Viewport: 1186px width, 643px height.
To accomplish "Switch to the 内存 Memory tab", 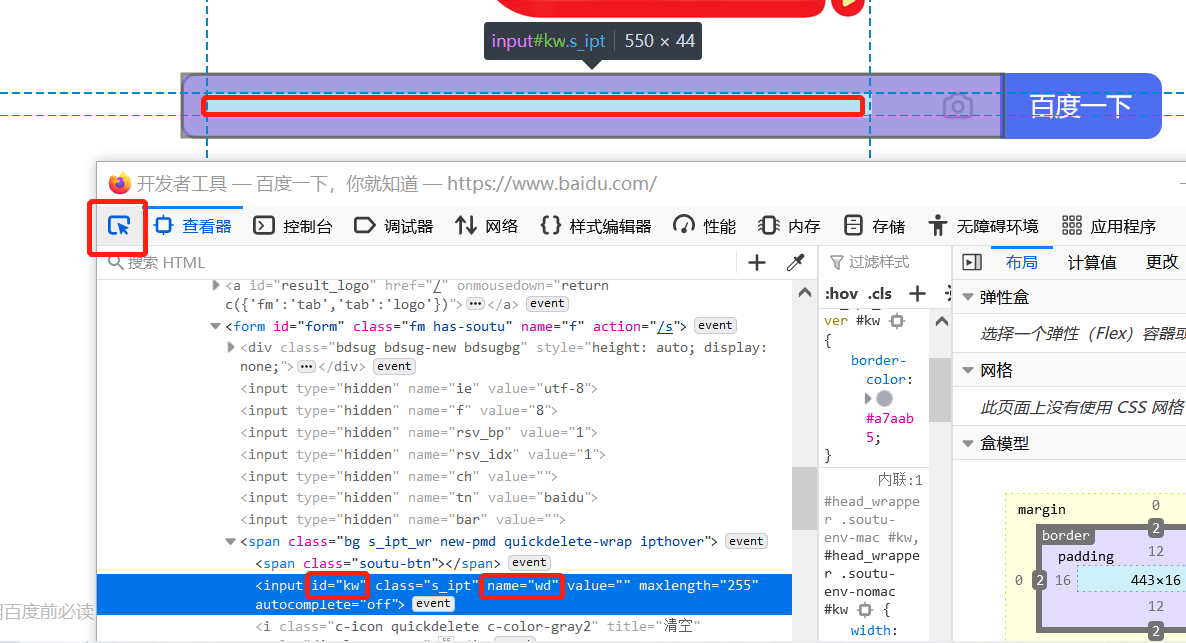I will coord(789,225).
